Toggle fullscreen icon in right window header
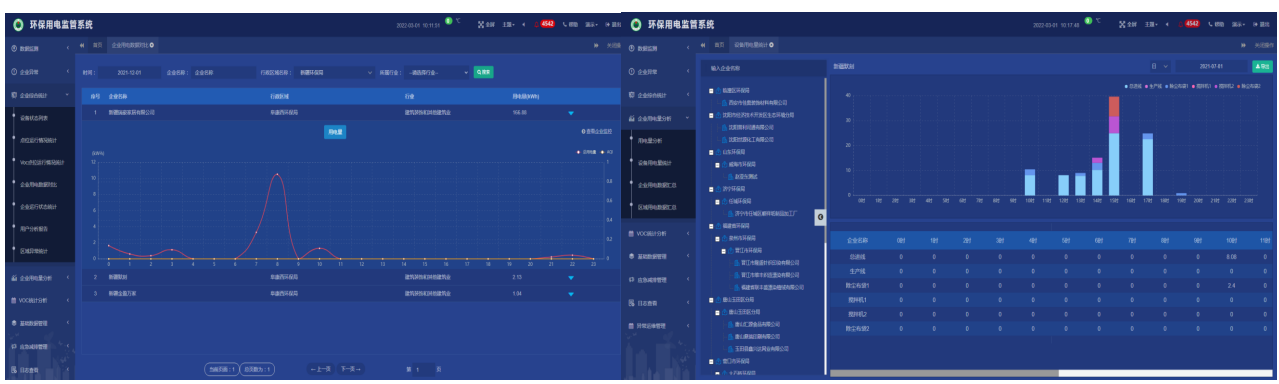The image size is (1279, 384). pos(1121,24)
